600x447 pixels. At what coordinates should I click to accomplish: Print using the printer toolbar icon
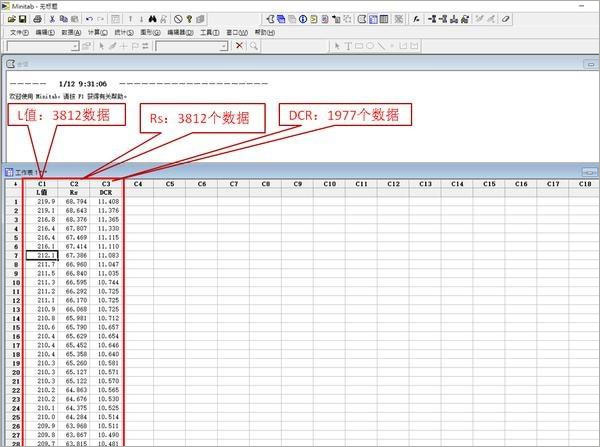pyautogui.click(x=38, y=19)
